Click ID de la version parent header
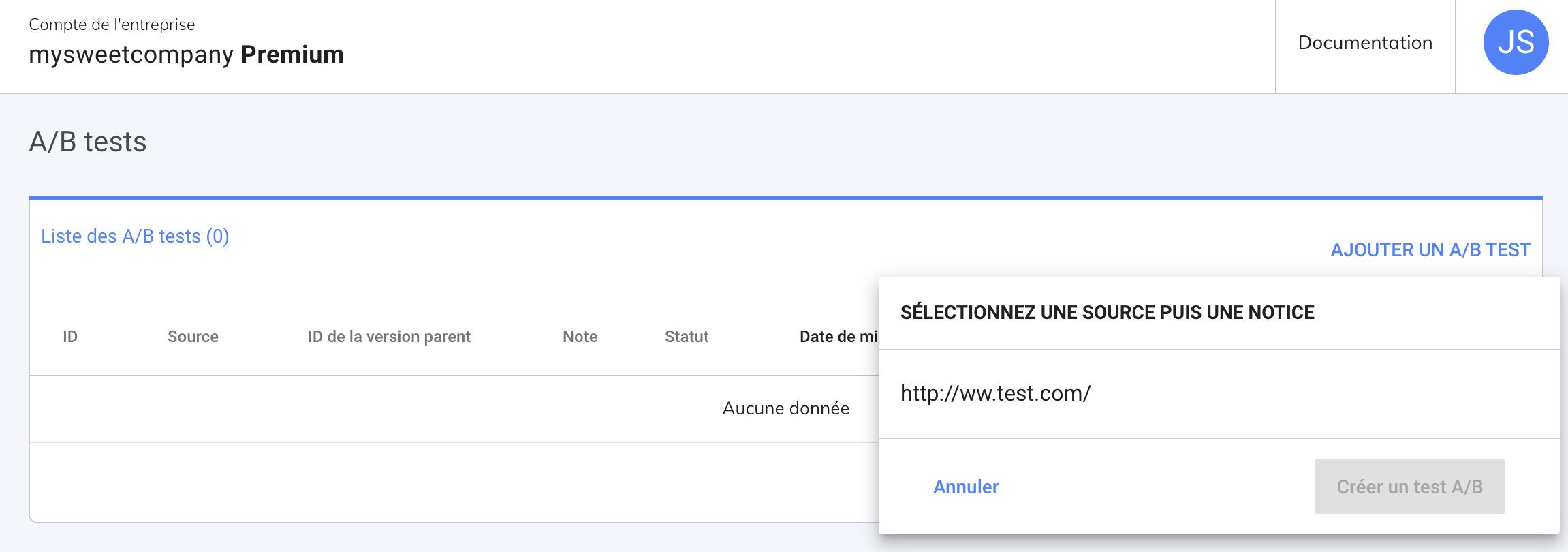Image resolution: width=1568 pixels, height=552 pixels. [x=389, y=337]
